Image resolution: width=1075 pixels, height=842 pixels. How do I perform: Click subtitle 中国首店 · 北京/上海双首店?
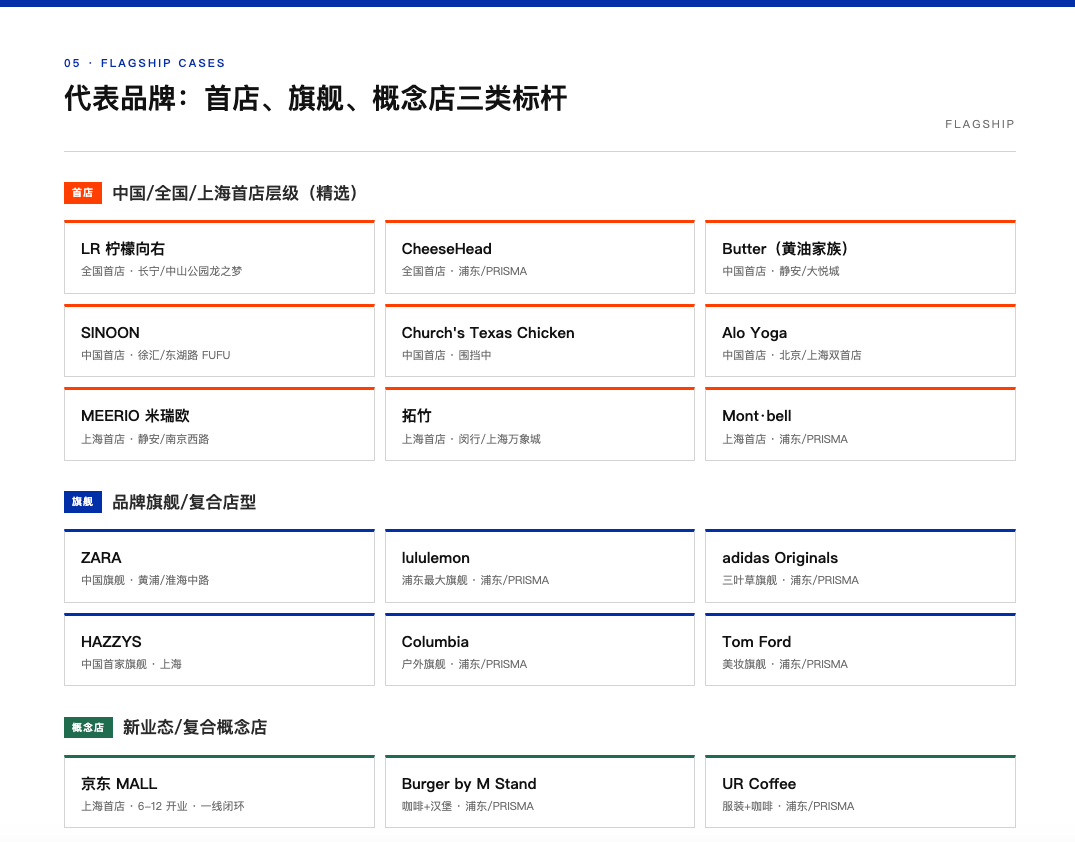pyautogui.click(x=792, y=355)
